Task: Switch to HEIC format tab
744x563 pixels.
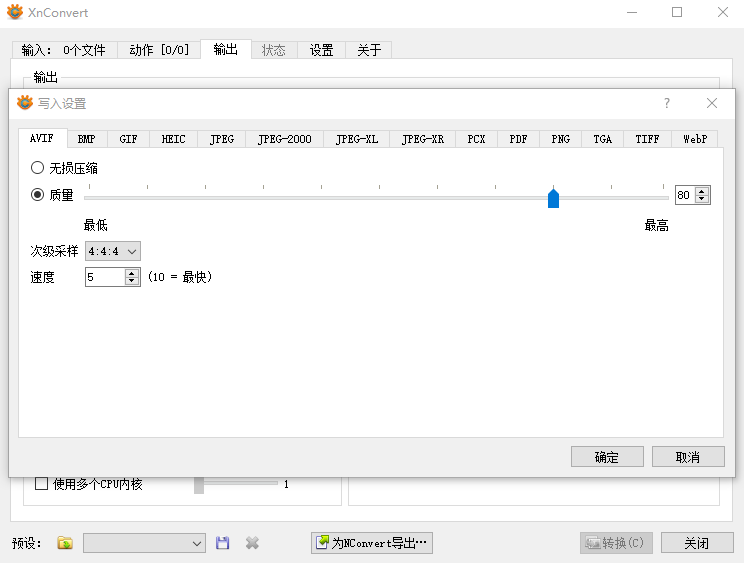Action: click(173, 139)
